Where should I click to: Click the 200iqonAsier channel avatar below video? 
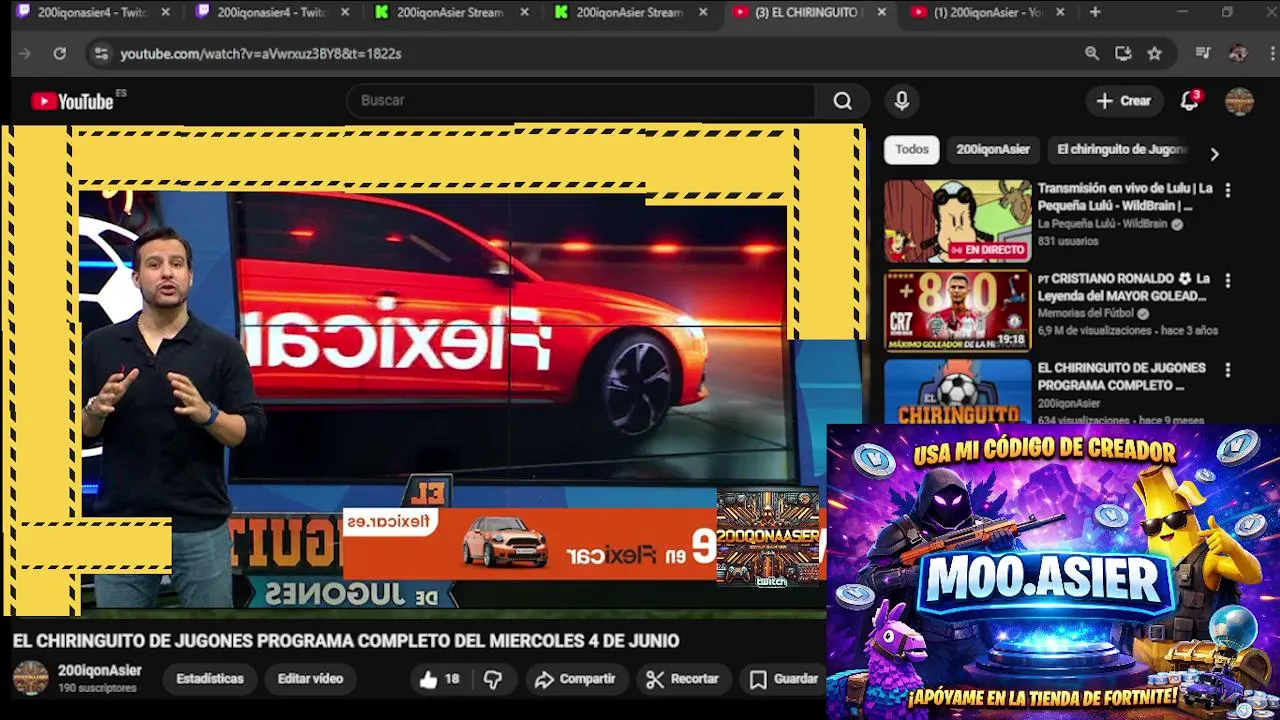click(30, 678)
